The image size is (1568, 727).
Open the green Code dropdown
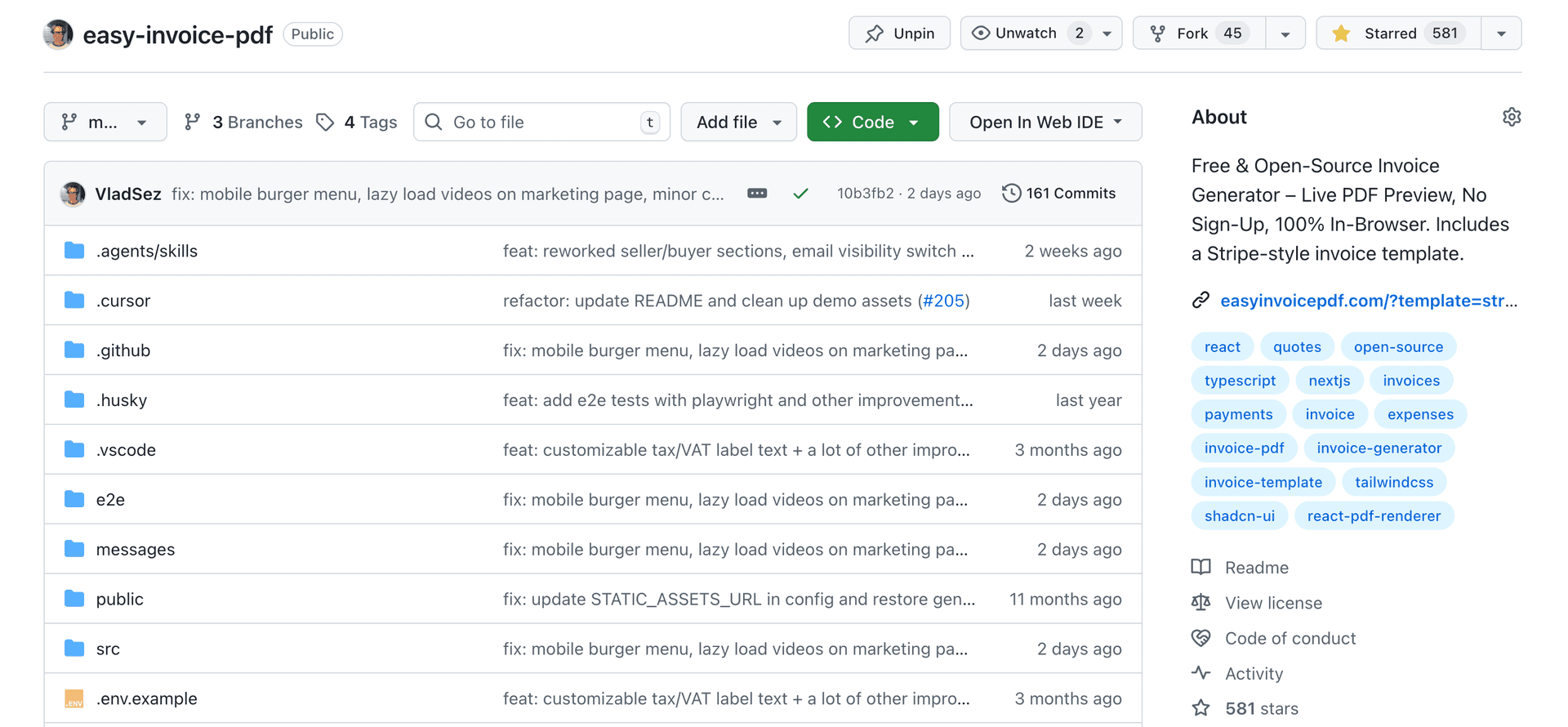pyautogui.click(x=873, y=122)
